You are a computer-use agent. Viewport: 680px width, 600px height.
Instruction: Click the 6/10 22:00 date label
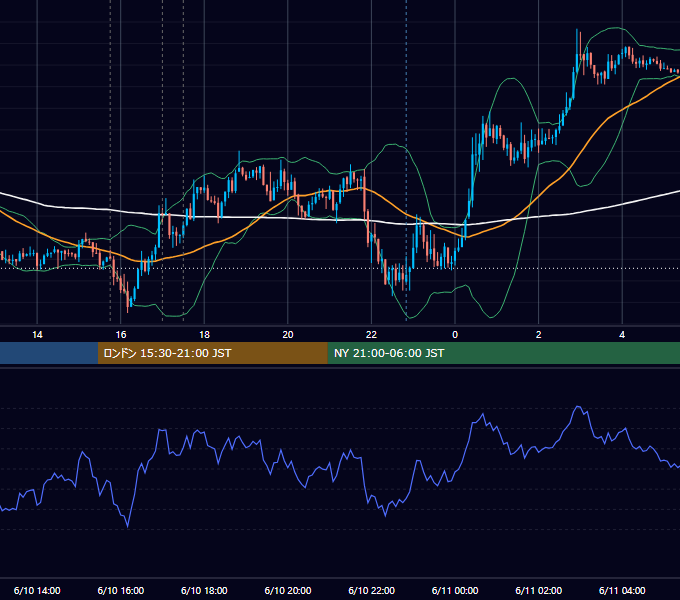point(371,590)
